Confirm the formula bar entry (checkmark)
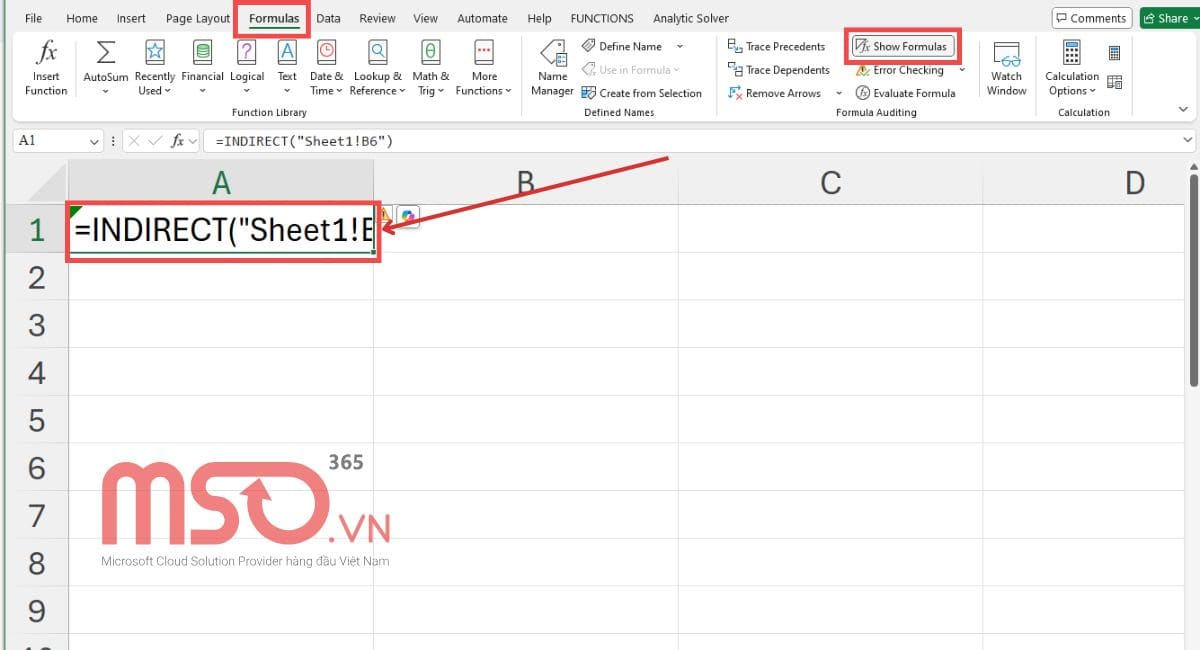Viewport: 1200px width, 650px height. pos(155,141)
